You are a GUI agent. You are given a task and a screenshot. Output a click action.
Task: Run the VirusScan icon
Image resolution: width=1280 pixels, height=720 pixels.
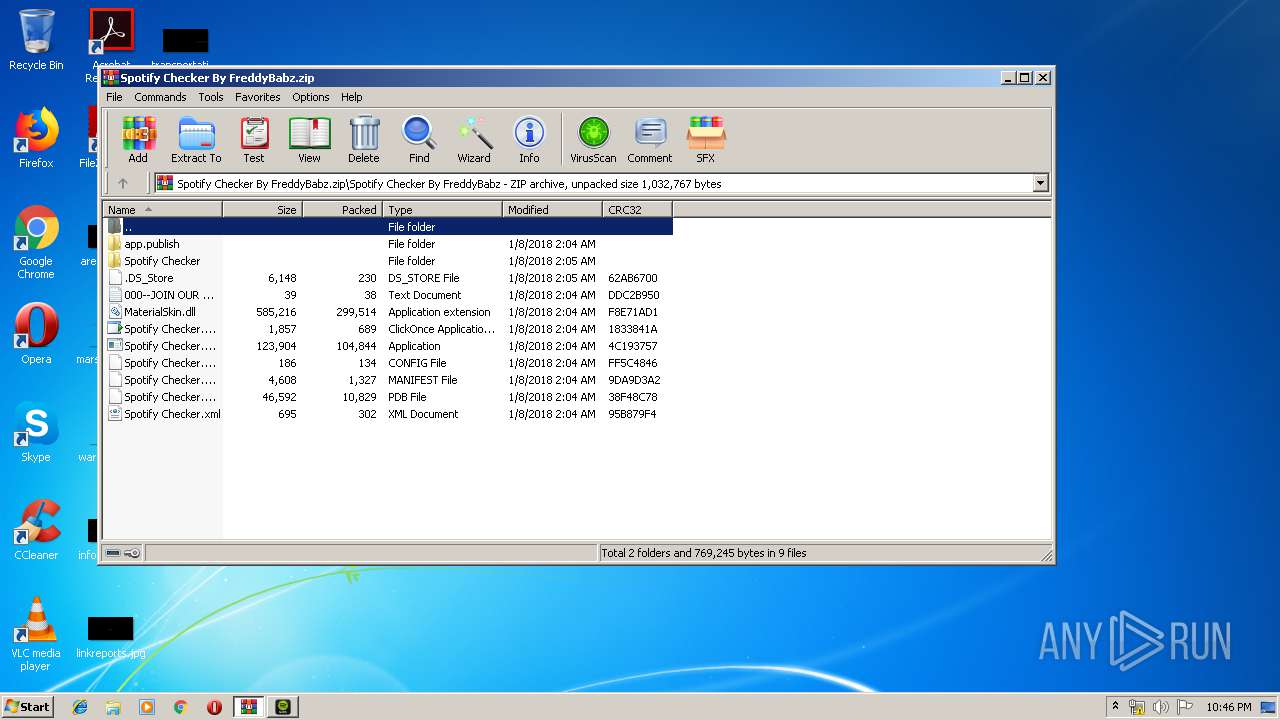pos(593,139)
